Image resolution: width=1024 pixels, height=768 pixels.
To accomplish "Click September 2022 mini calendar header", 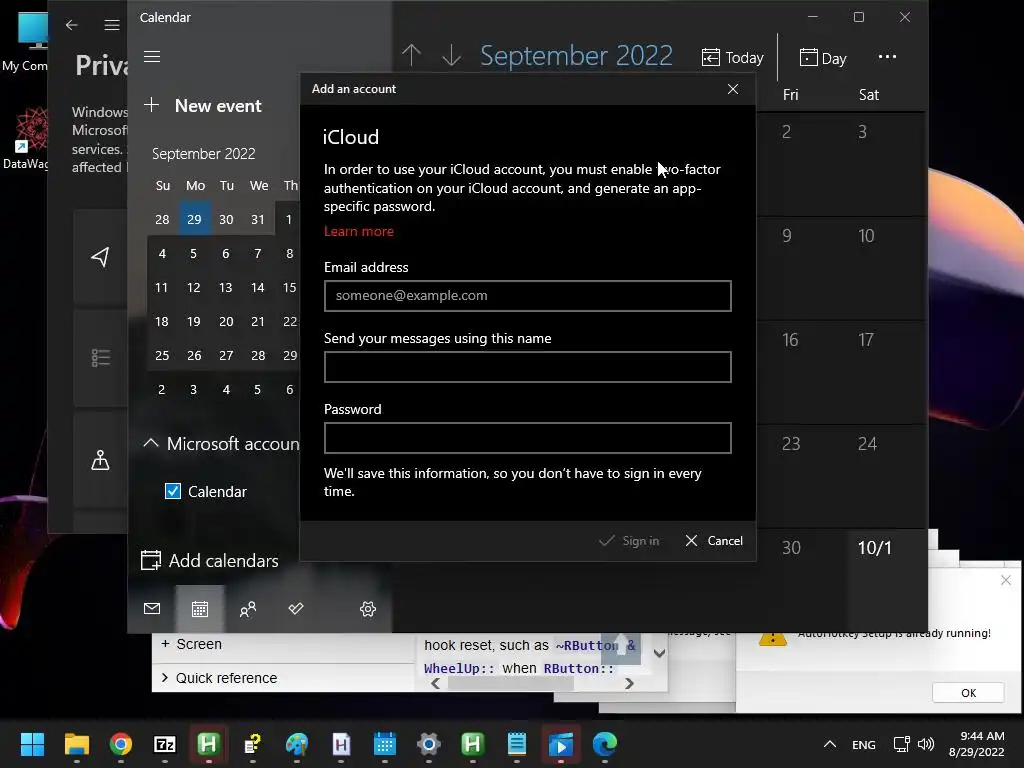I will pyautogui.click(x=204, y=153).
